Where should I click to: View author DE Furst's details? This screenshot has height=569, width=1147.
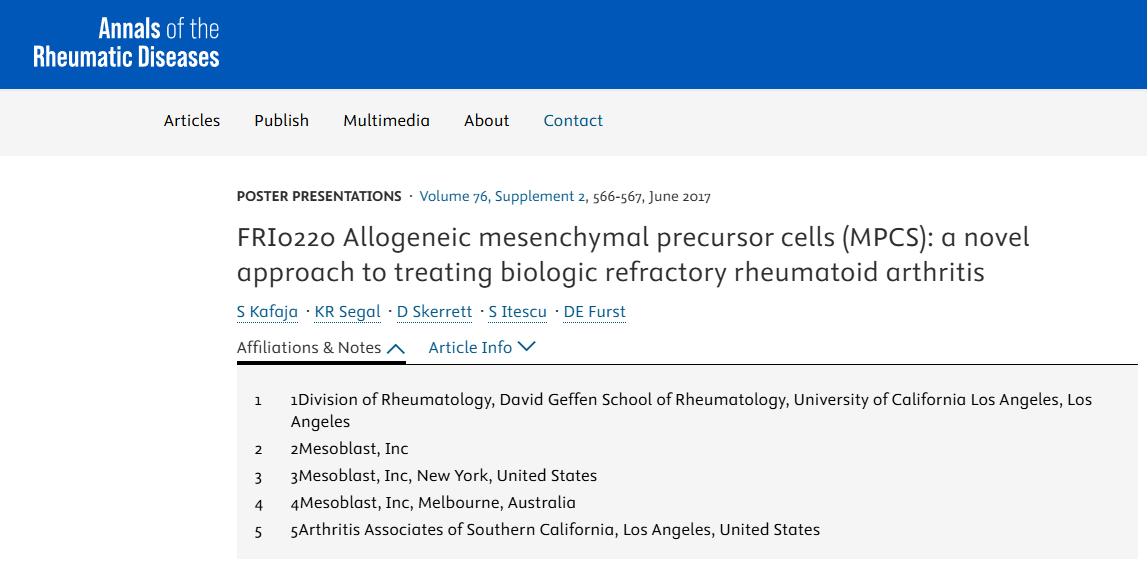point(594,312)
